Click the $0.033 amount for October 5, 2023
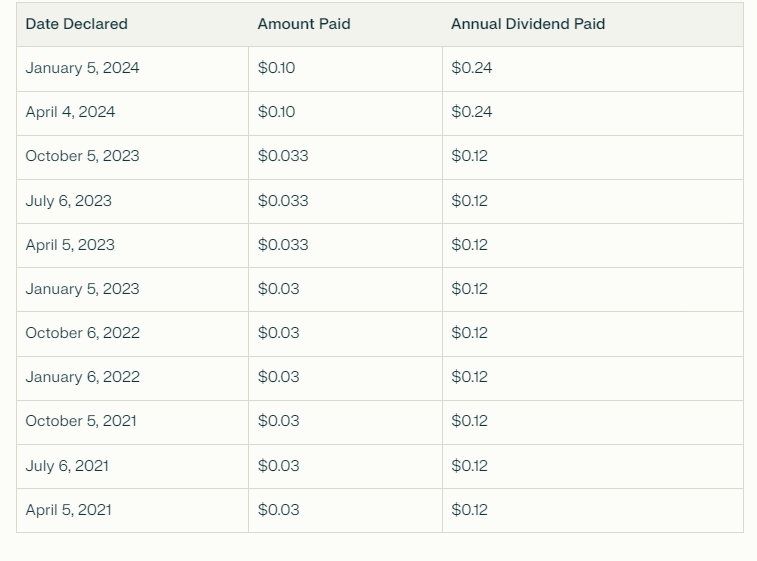Image resolution: width=757 pixels, height=561 pixels. pos(283,156)
